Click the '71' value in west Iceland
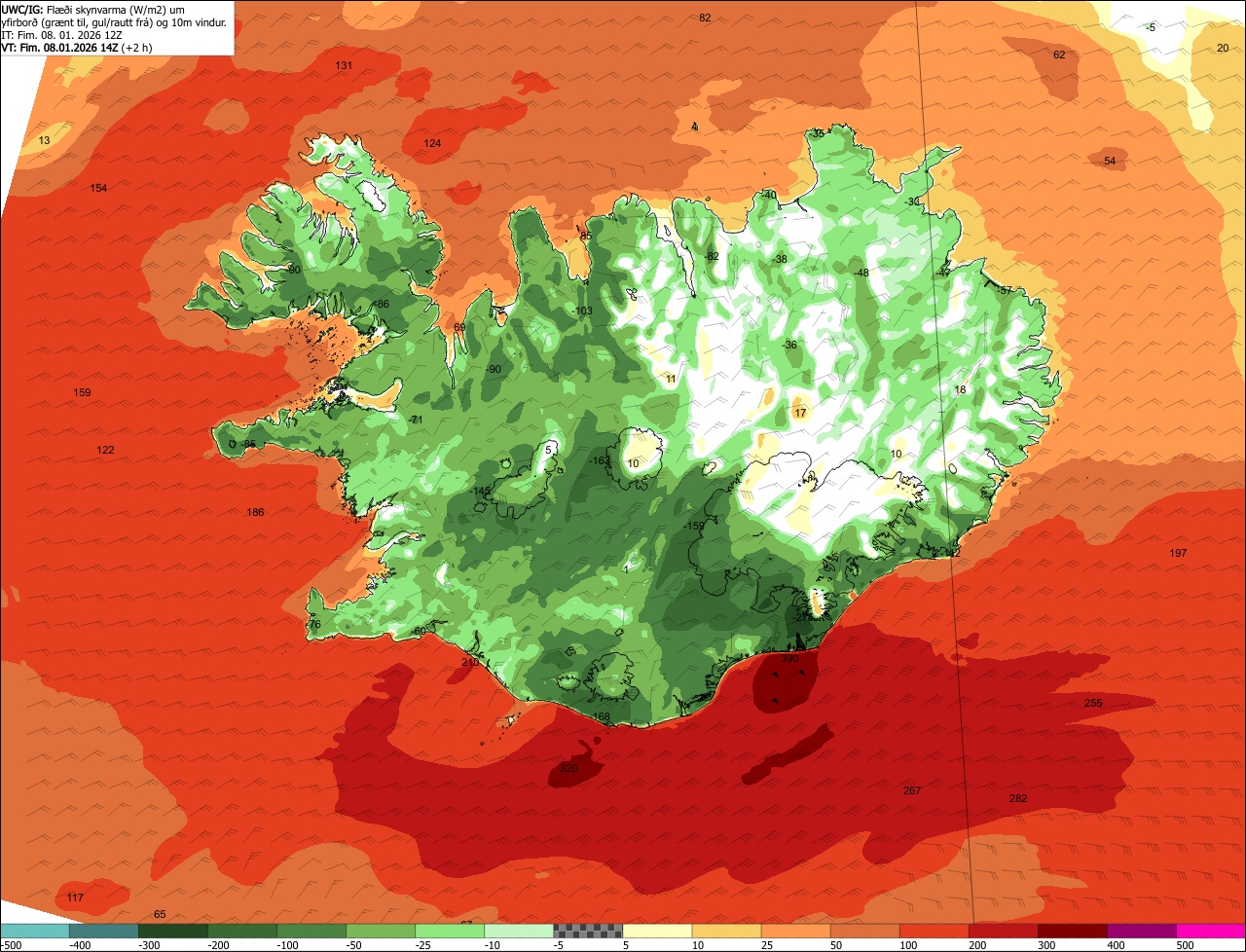Viewport: 1246px width, 952px height. 417,421
